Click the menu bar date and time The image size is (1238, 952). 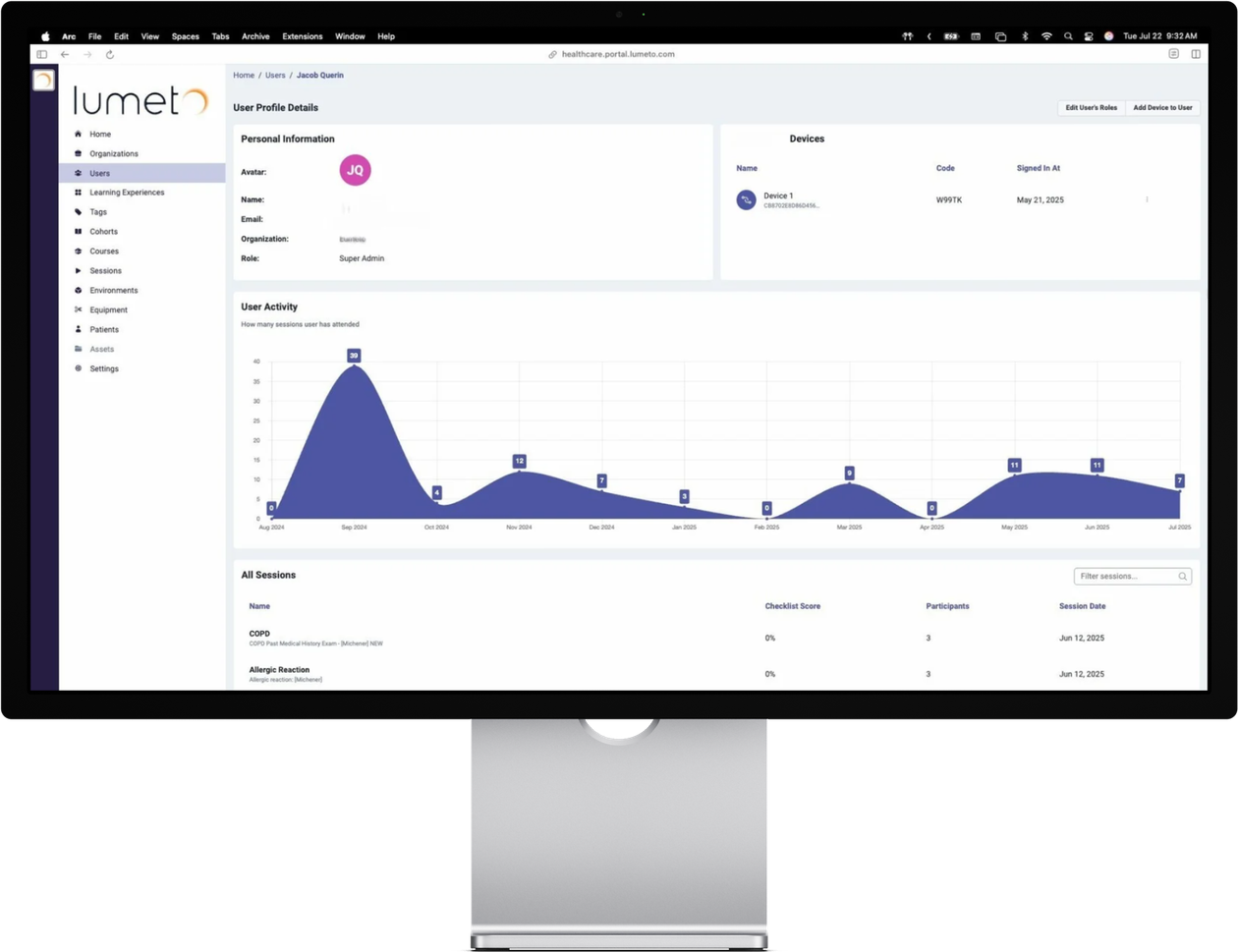pos(1160,36)
